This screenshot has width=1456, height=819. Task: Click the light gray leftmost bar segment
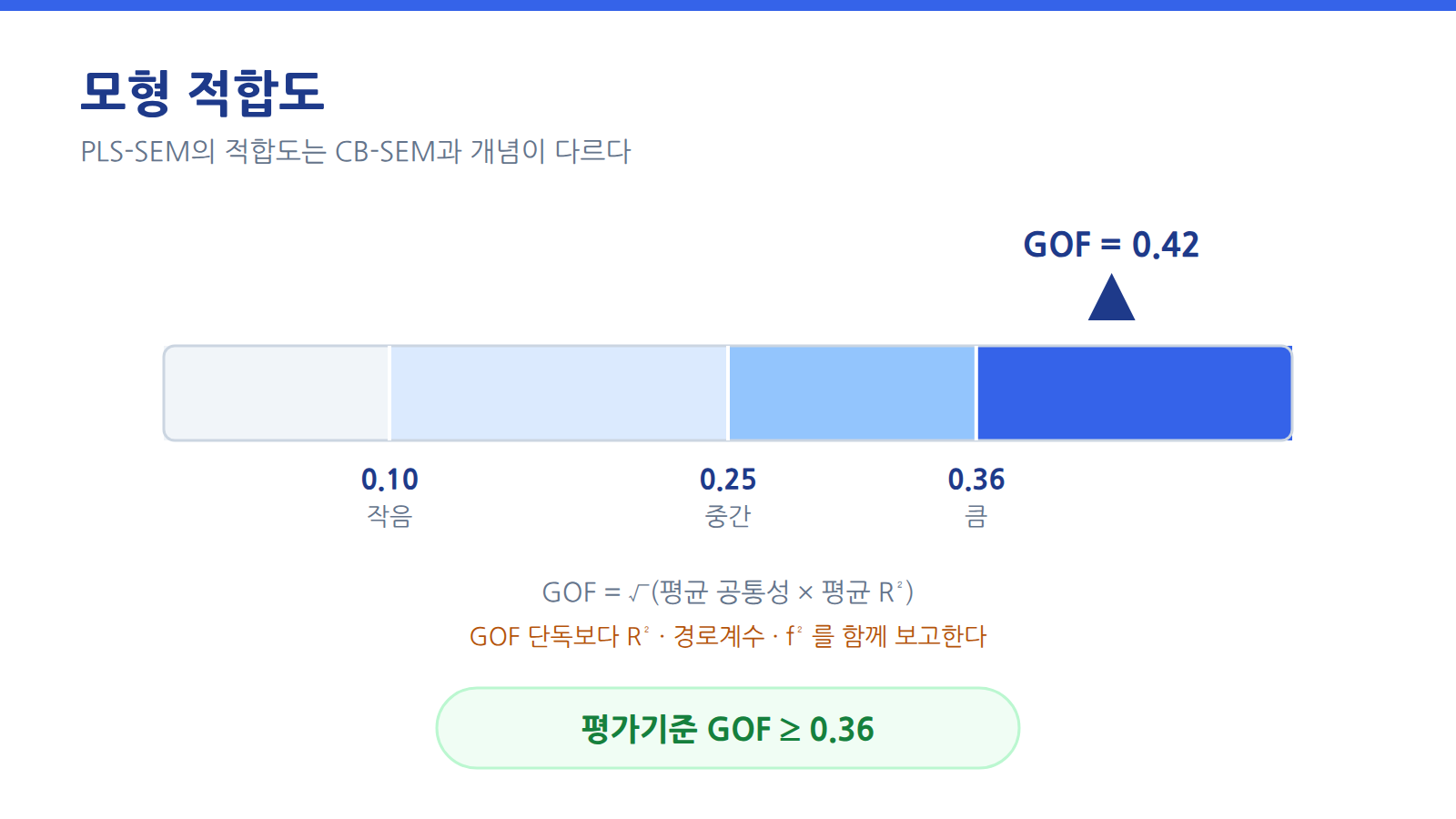pyautogui.click(x=277, y=393)
